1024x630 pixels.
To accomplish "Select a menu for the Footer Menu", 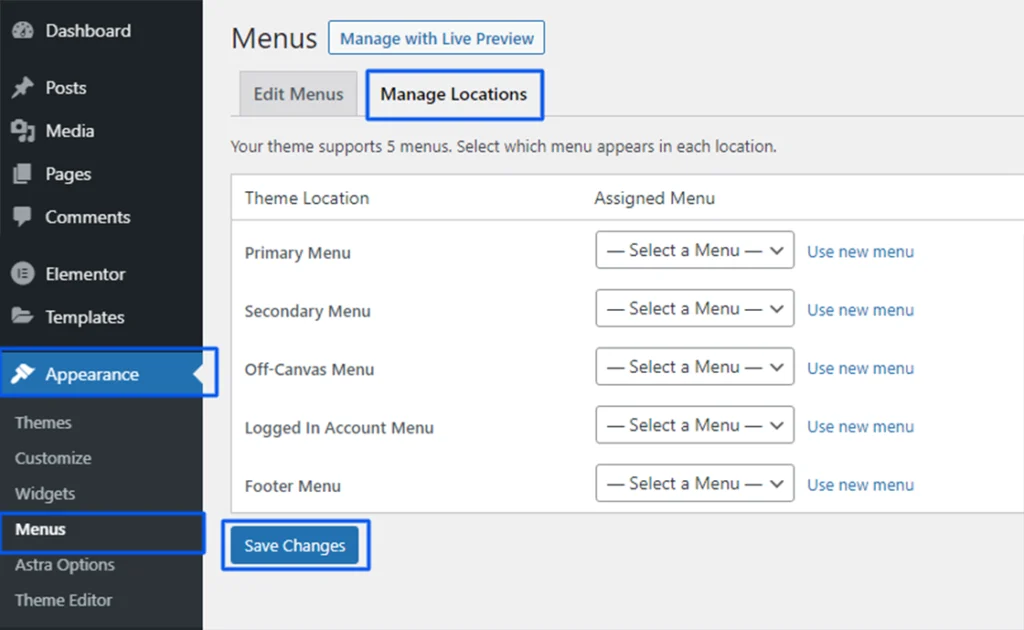I will [x=694, y=483].
